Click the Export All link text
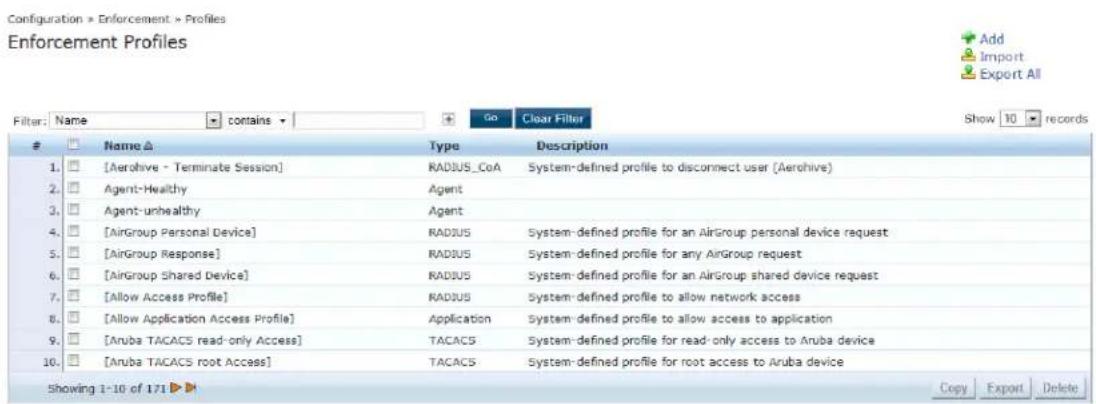 pos(1011,74)
